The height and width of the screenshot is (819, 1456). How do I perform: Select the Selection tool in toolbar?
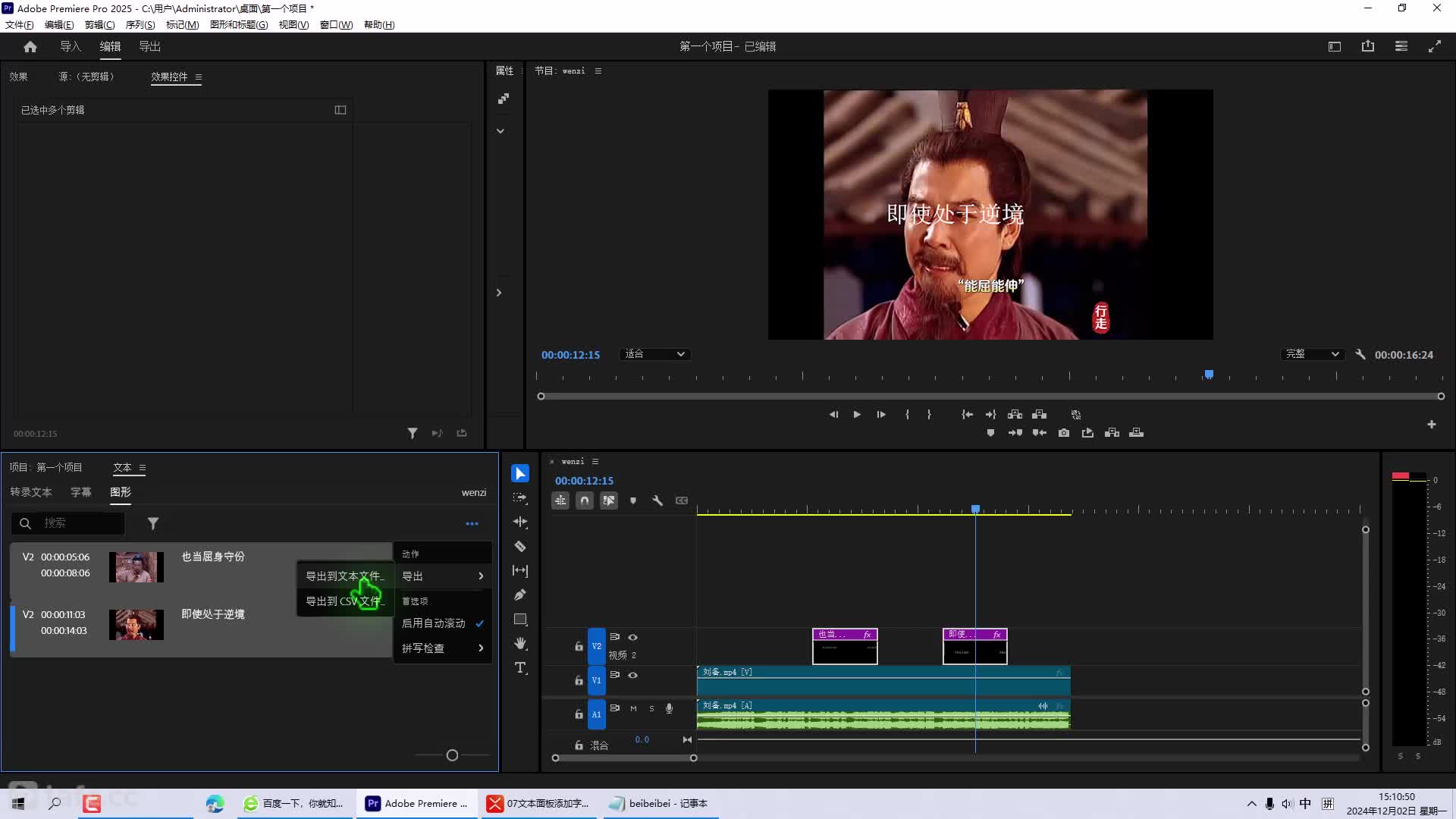pyautogui.click(x=520, y=474)
